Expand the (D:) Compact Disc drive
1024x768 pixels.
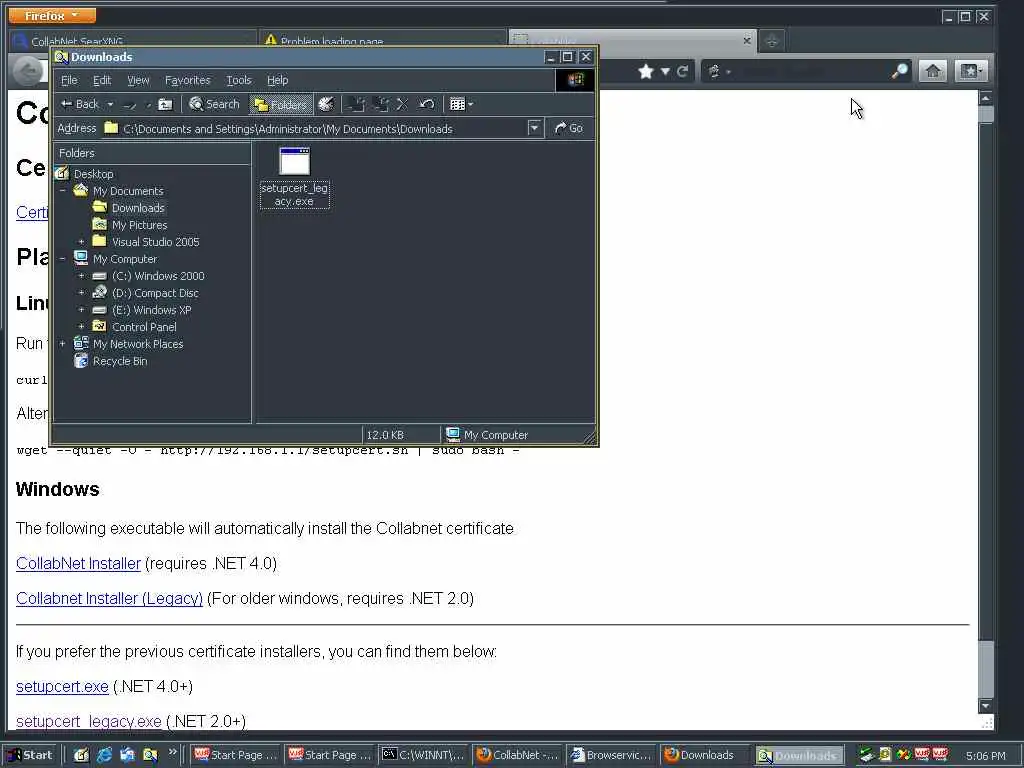[82, 293]
